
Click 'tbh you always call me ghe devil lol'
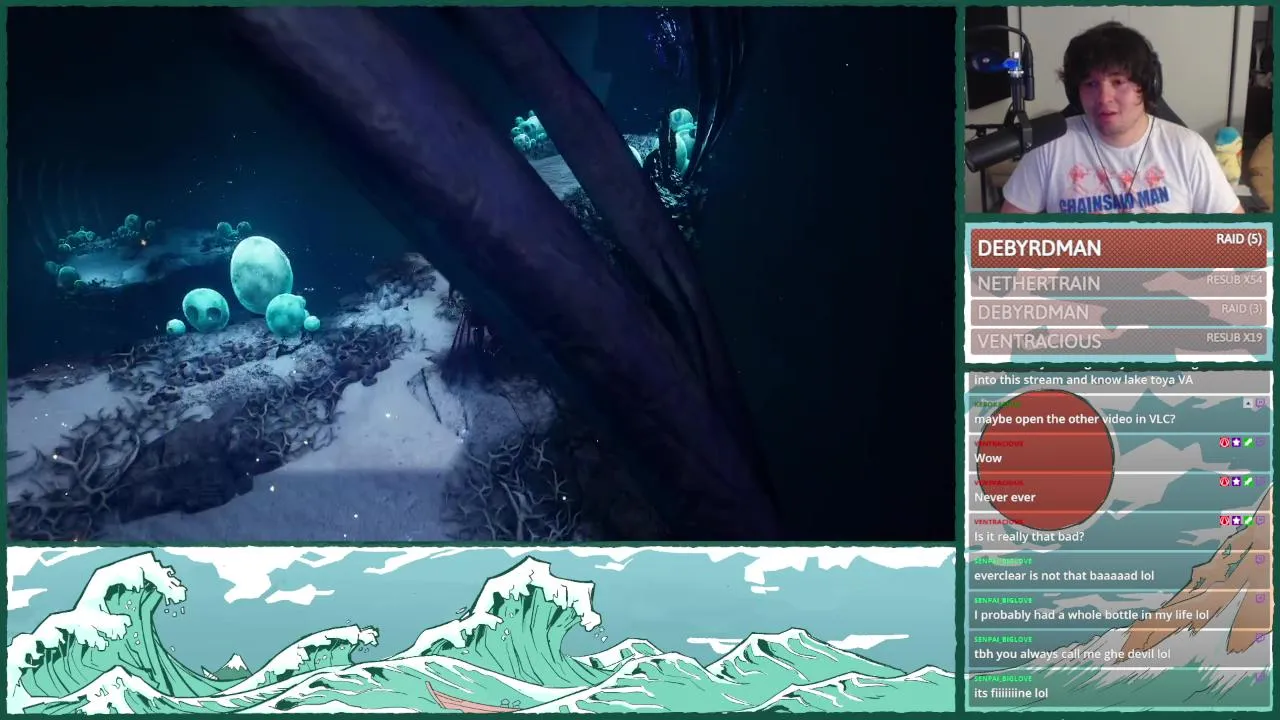click(x=1072, y=654)
